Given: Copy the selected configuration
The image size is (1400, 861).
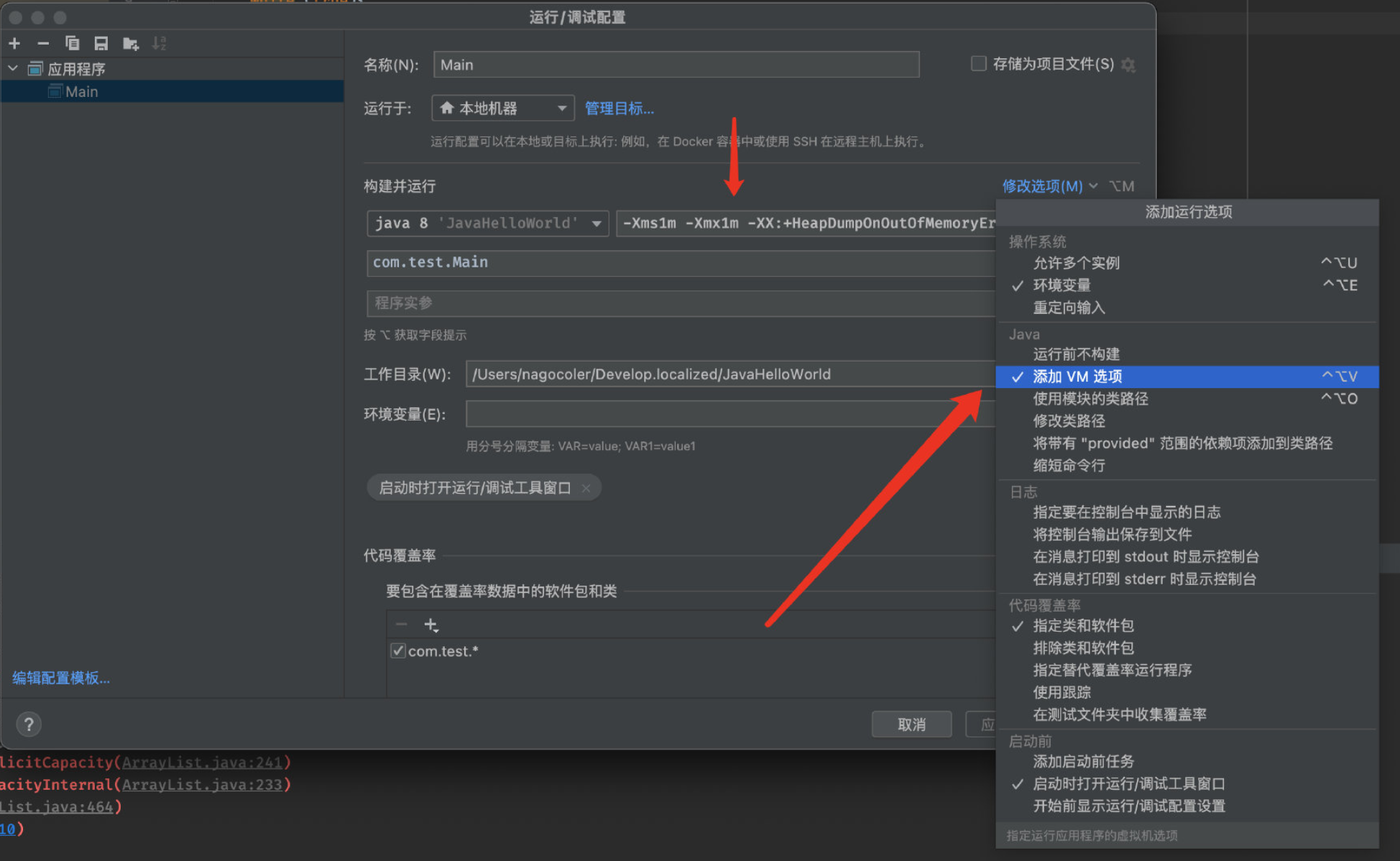Looking at the screenshot, I should (x=72, y=44).
